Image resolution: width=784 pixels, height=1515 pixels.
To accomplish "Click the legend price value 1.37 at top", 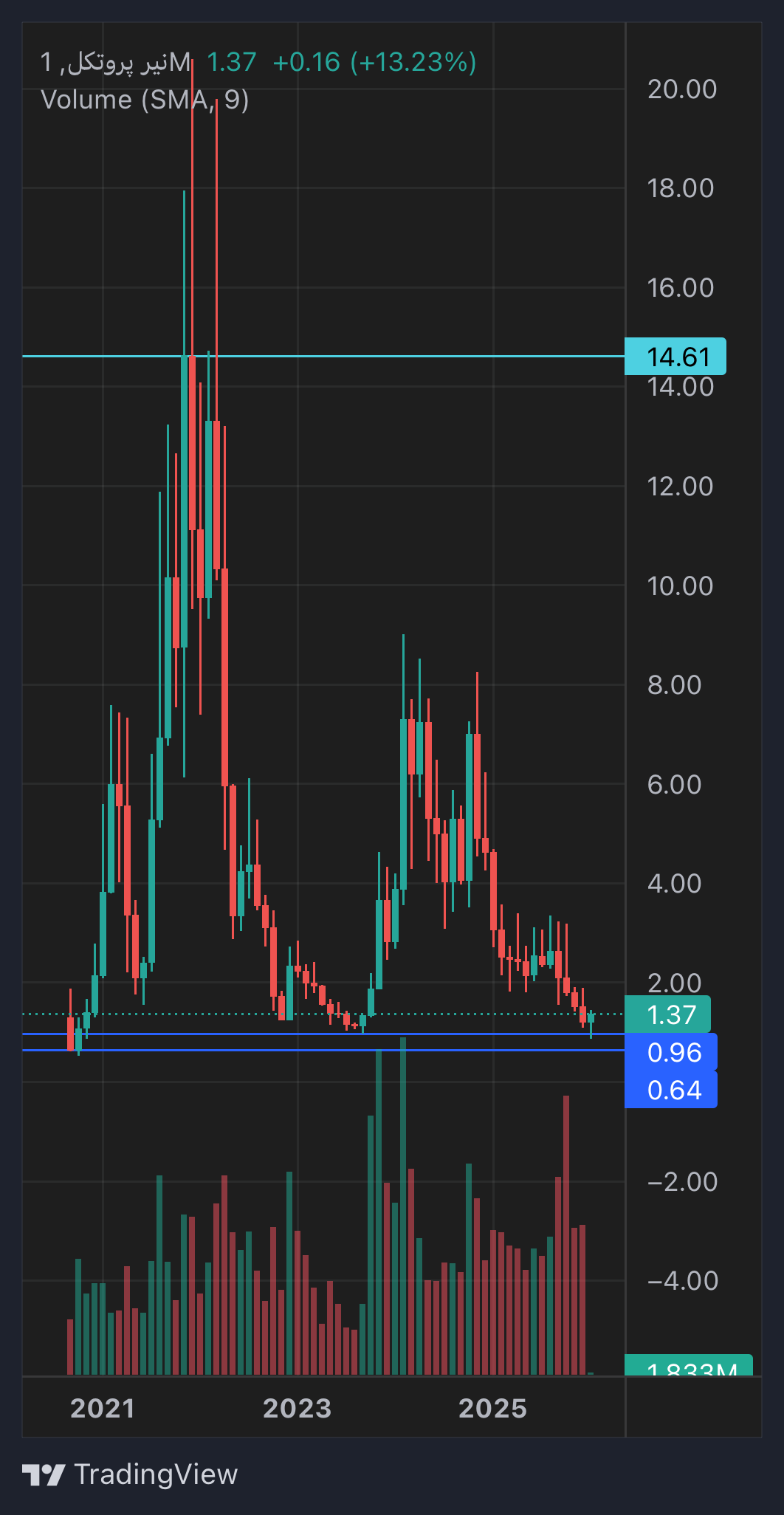I will tap(232, 62).
